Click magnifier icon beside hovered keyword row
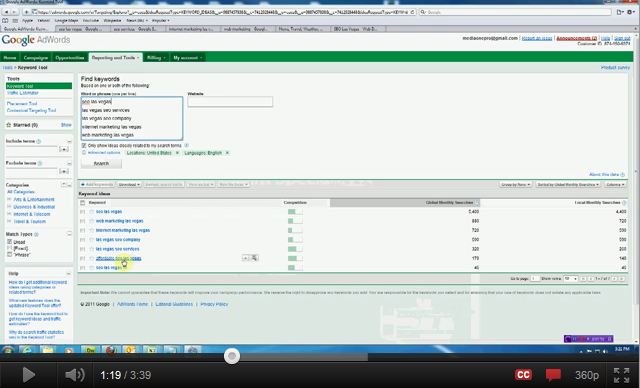640x388 pixels. point(254,258)
